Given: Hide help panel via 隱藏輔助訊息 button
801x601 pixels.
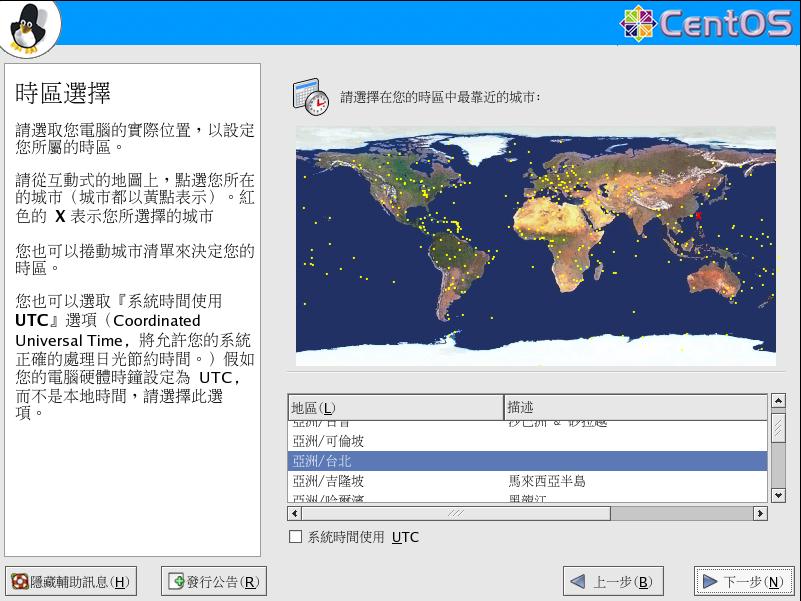Looking at the screenshot, I should coord(71,582).
